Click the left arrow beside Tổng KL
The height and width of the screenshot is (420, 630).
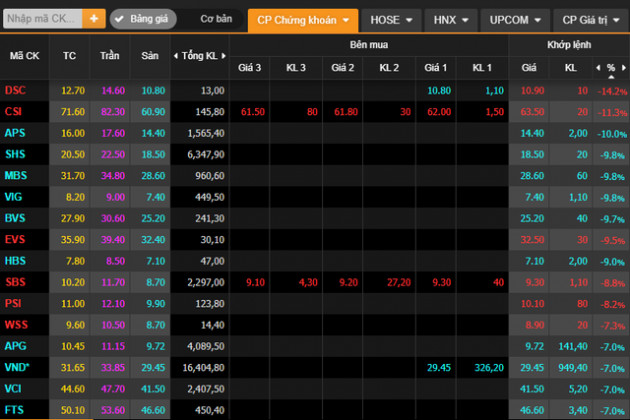pos(176,56)
